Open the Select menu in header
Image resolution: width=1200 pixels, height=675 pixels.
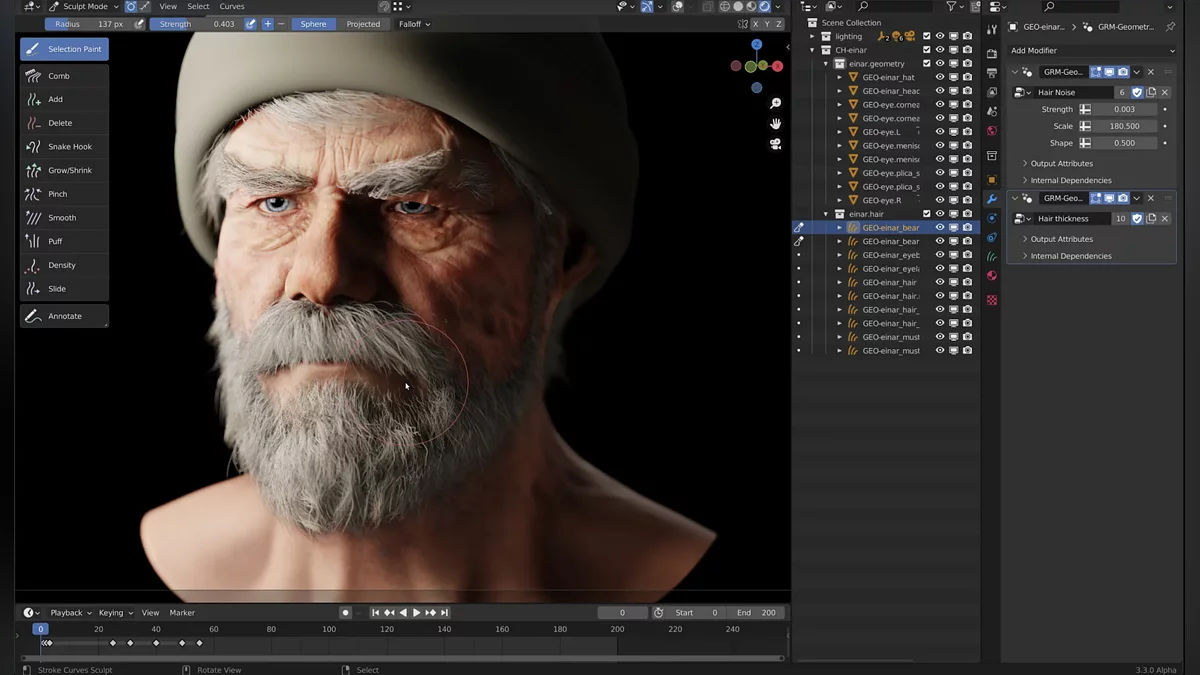pos(198,7)
